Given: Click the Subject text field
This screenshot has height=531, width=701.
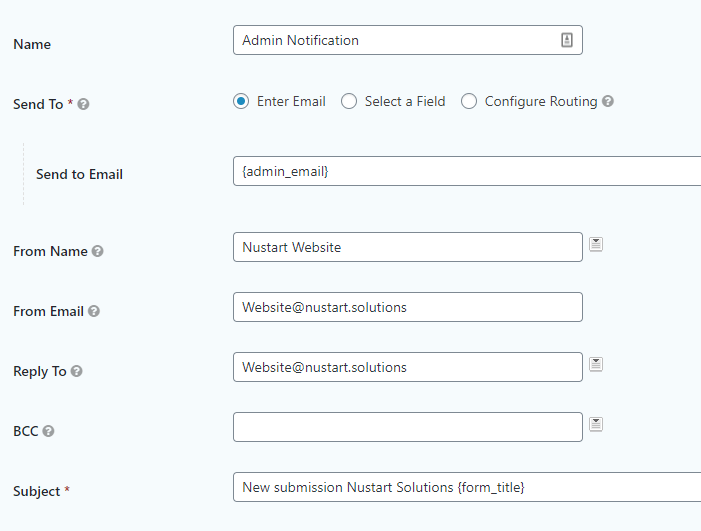Looking at the screenshot, I should 465,487.
